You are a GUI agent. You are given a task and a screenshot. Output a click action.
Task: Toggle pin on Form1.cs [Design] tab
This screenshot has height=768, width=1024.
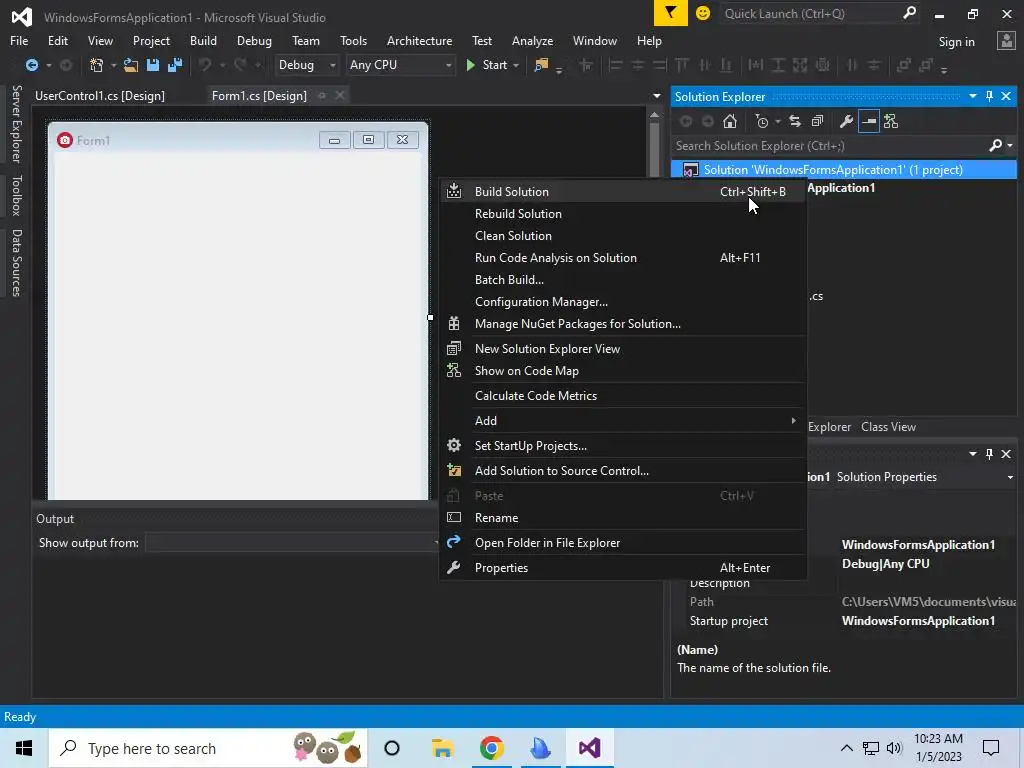[x=322, y=95]
